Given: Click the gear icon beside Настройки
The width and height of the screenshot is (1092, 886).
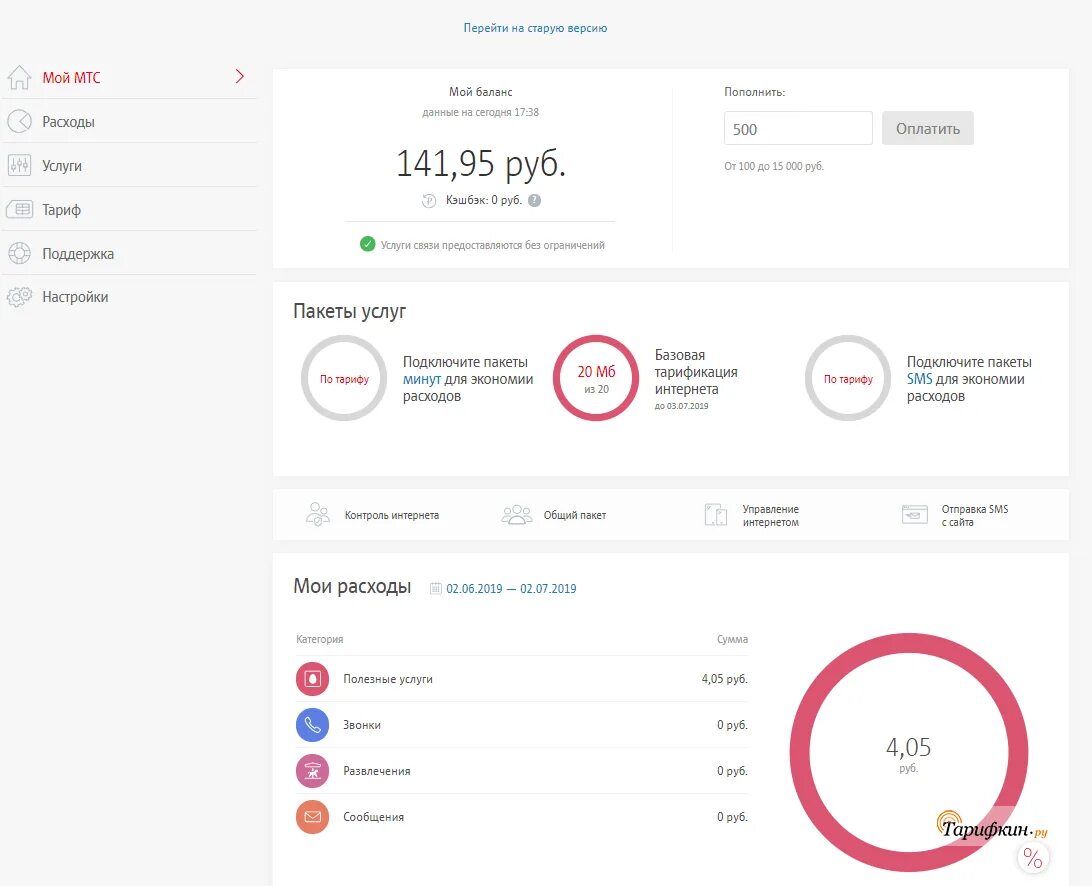Looking at the screenshot, I should tap(20, 297).
